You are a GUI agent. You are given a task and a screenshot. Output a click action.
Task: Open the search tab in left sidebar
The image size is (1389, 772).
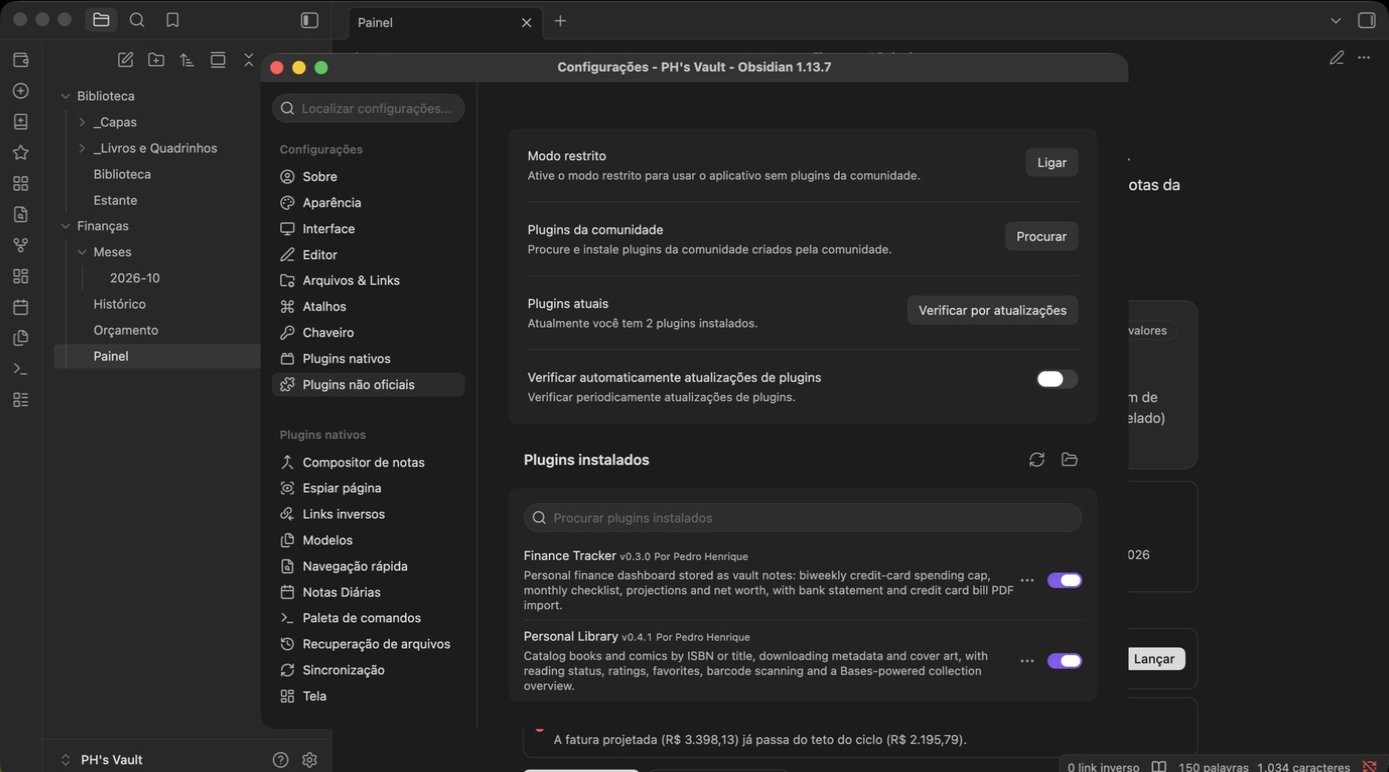[x=137, y=20]
